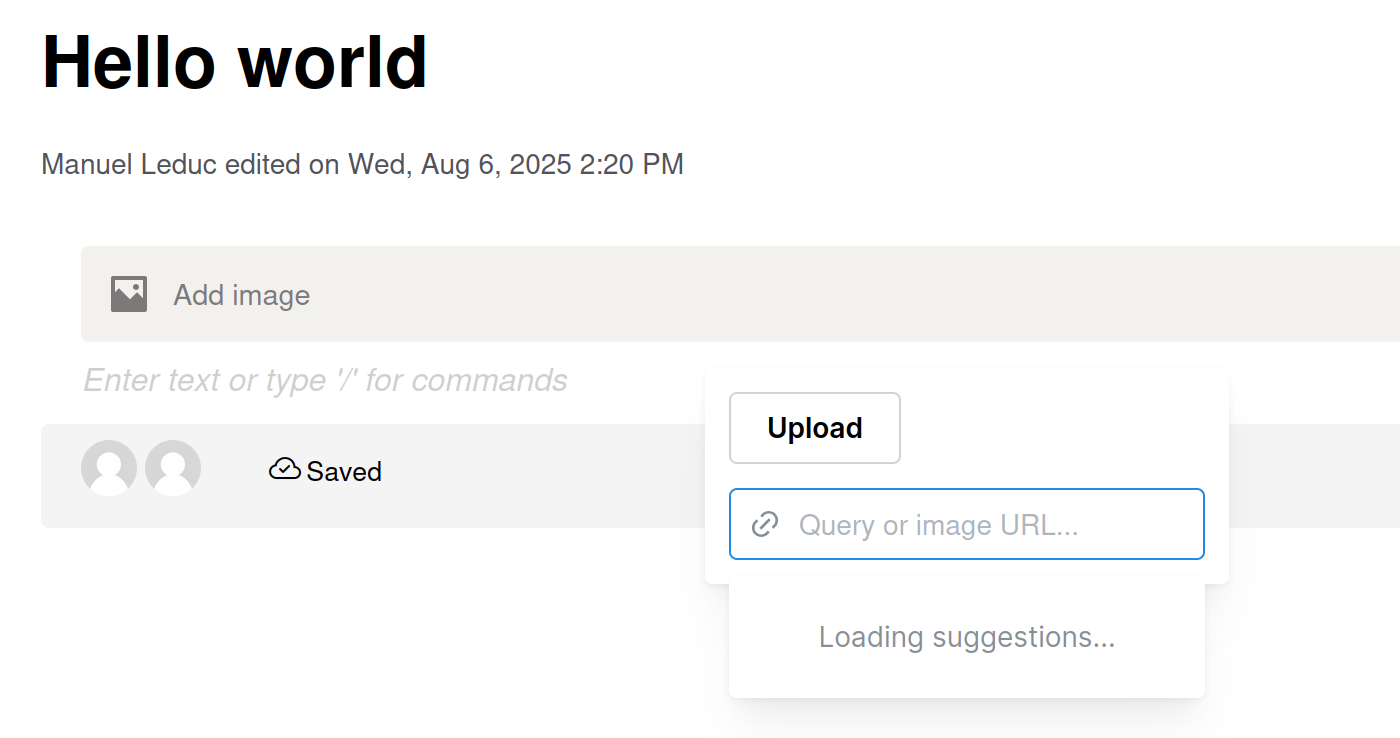
Task: Click the Saved status text
Action: click(344, 471)
